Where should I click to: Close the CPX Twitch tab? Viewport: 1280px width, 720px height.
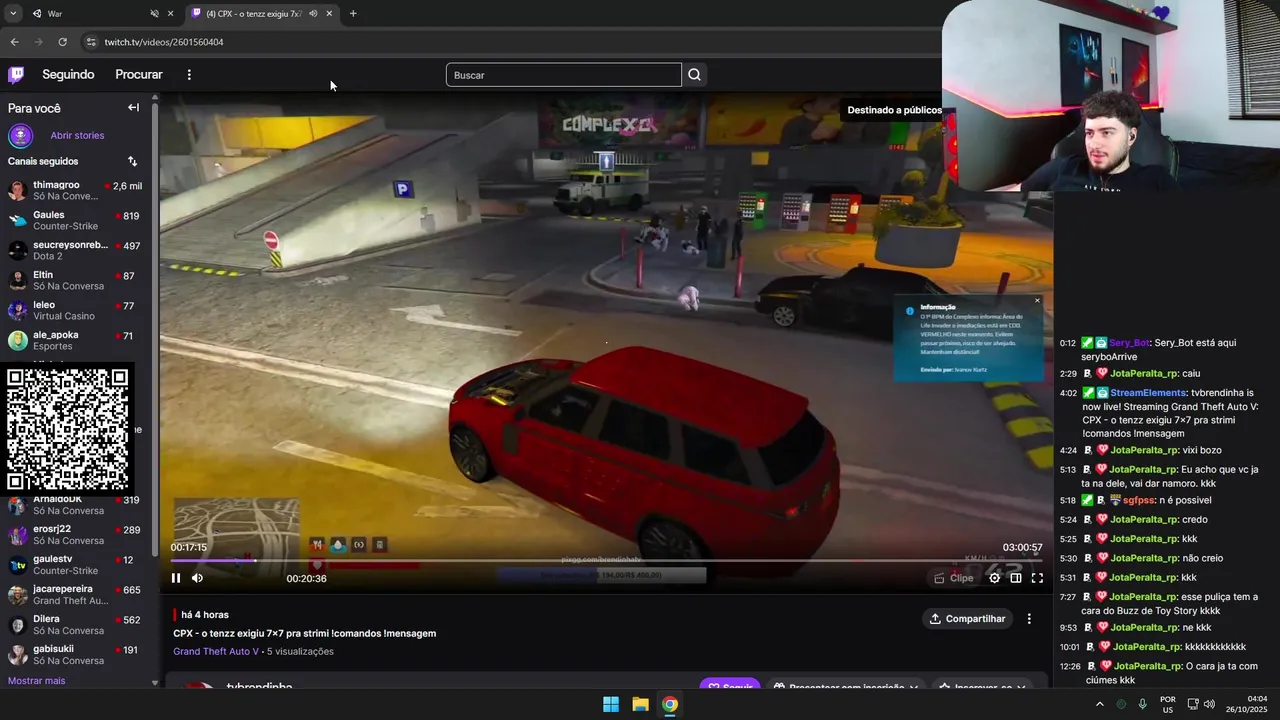tap(329, 14)
